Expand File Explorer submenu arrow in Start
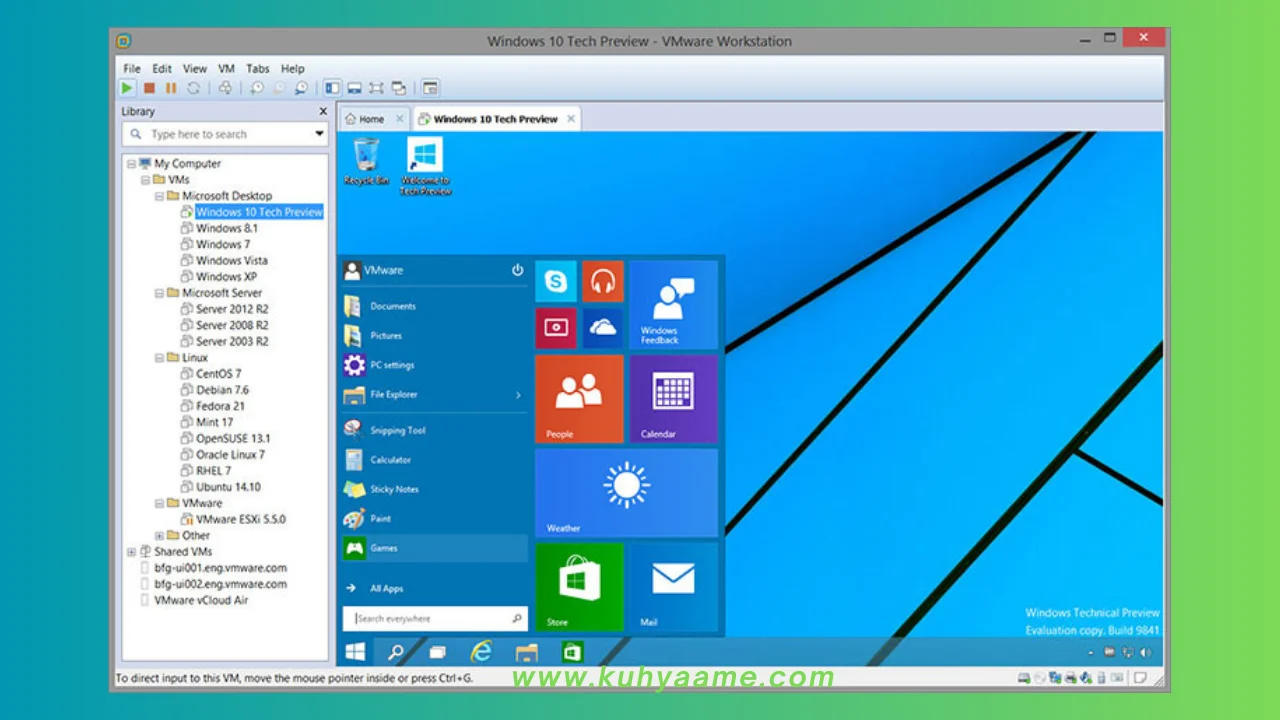Screen dimensions: 1280x720 pos(518,395)
